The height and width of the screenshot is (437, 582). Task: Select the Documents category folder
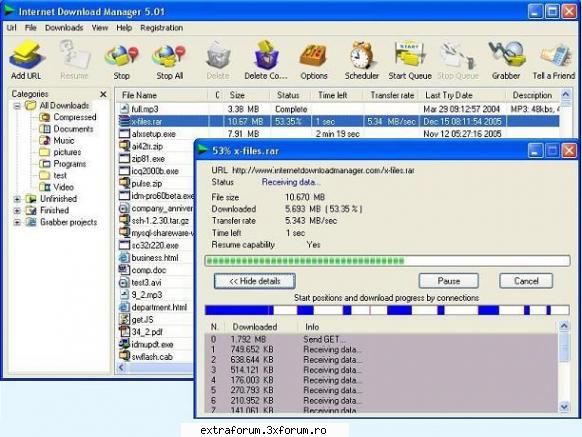(66, 129)
